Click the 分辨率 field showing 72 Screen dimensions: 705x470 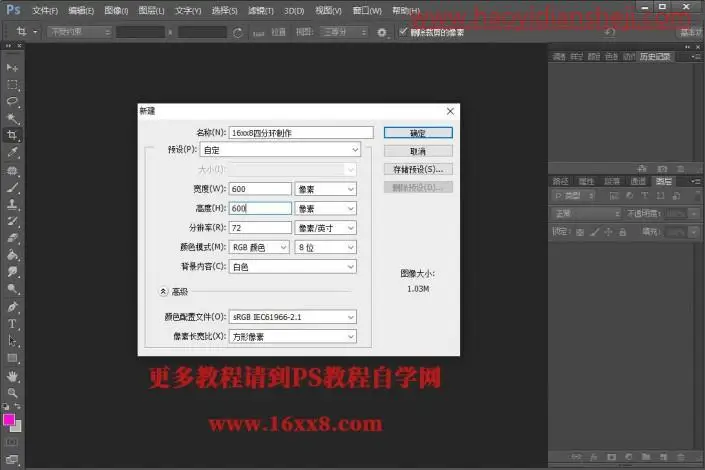(x=260, y=228)
